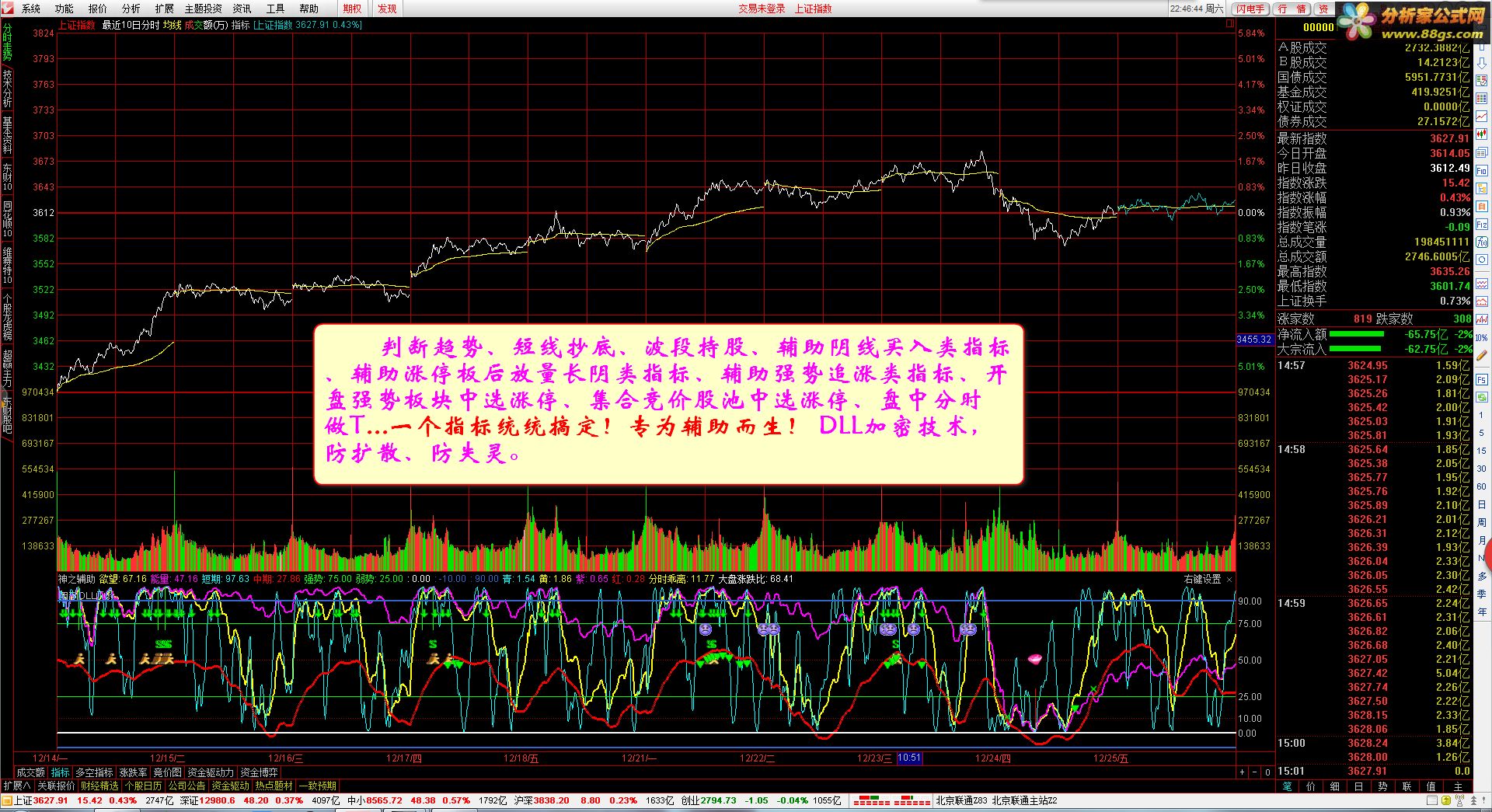This screenshot has width=1492, height=812.
Task: Click the application logo icon at top-left
Action: pyautogui.click(x=8, y=9)
